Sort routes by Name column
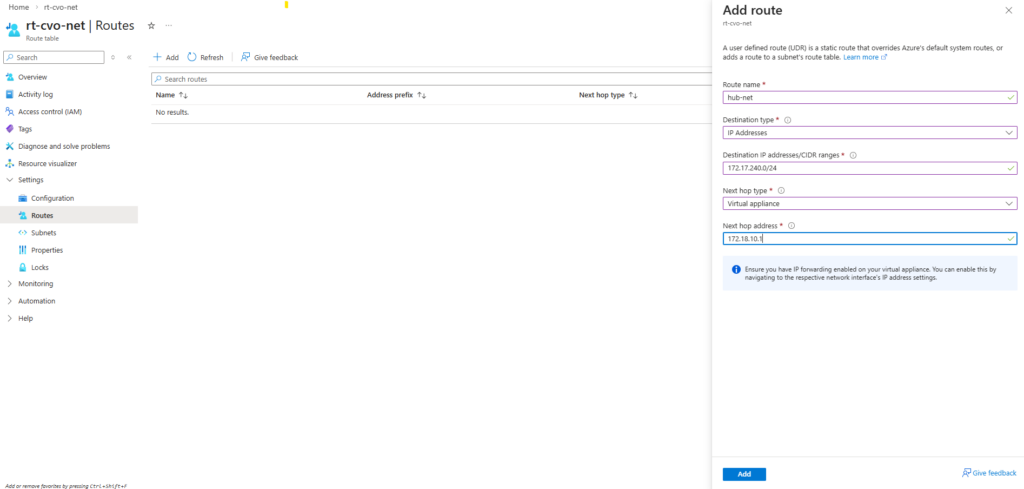 (x=172, y=95)
